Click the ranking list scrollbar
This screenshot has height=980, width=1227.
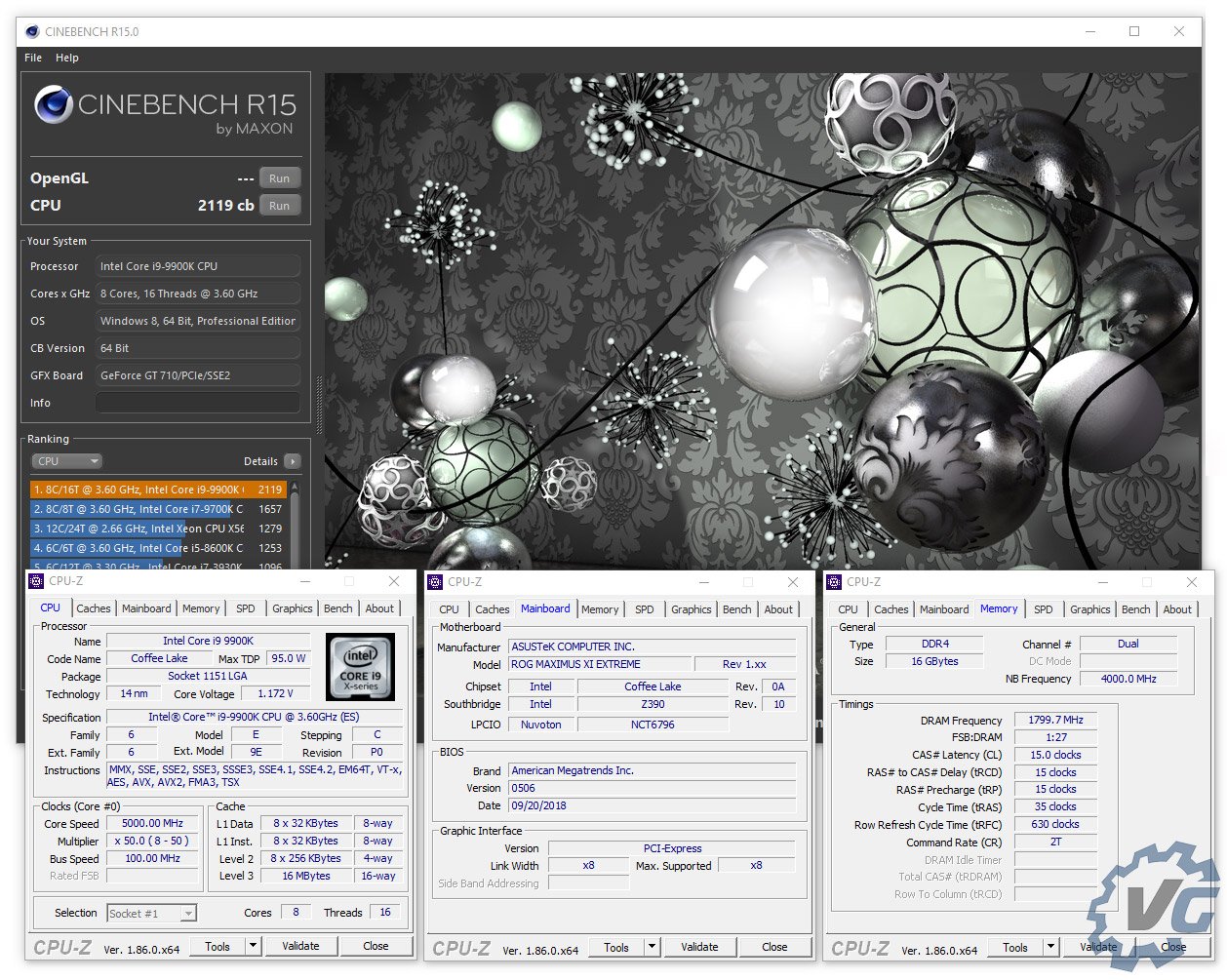pyautogui.click(x=295, y=527)
